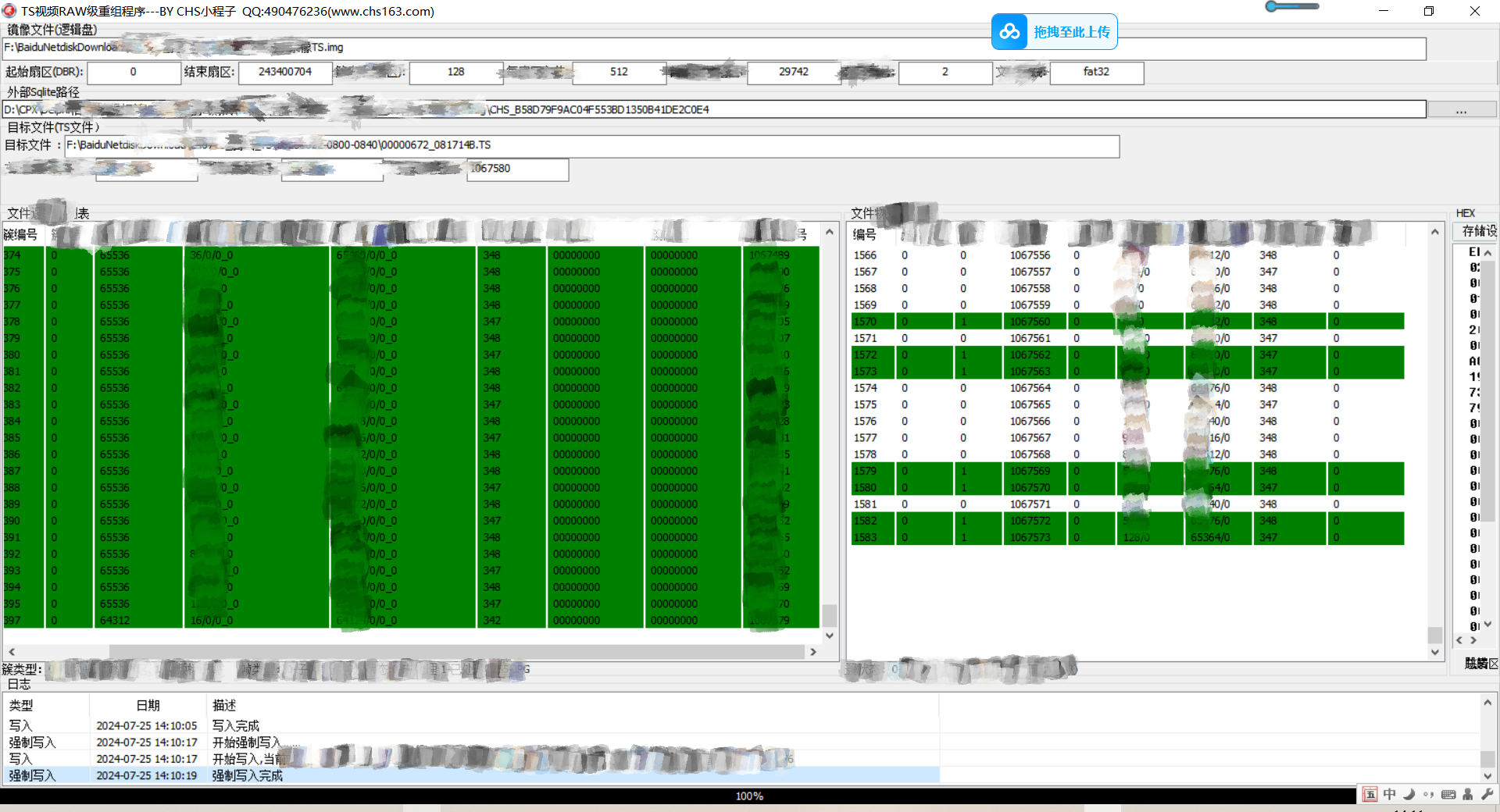The height and width of the screenshot is (812, 1500).
Task: Click log scroll-down arrow
Action: pyautogui.click(x=1488, y=776)
